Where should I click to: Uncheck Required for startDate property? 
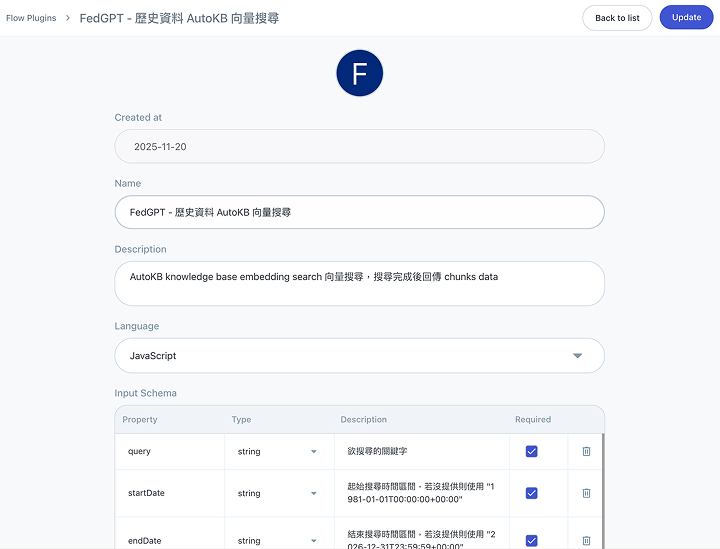531,493
